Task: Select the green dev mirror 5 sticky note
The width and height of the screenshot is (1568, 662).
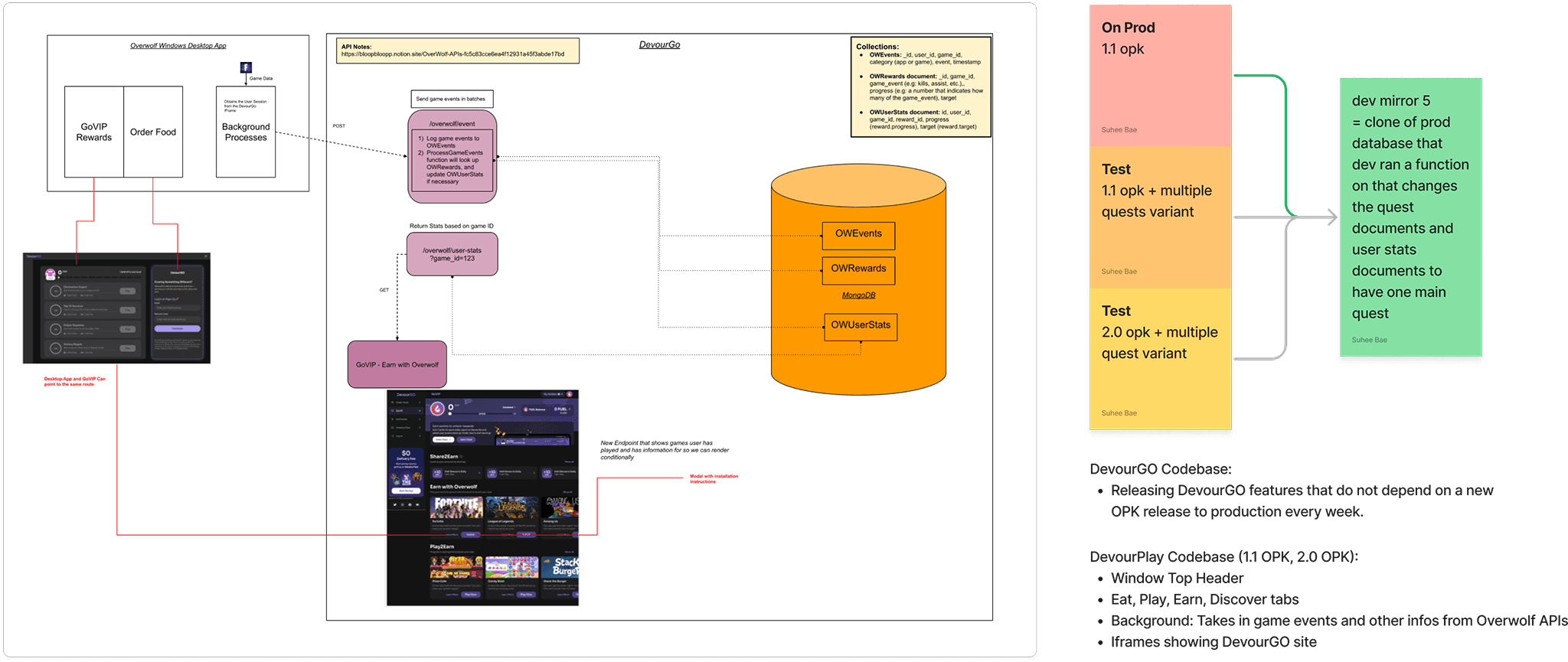Action: 1411,217
